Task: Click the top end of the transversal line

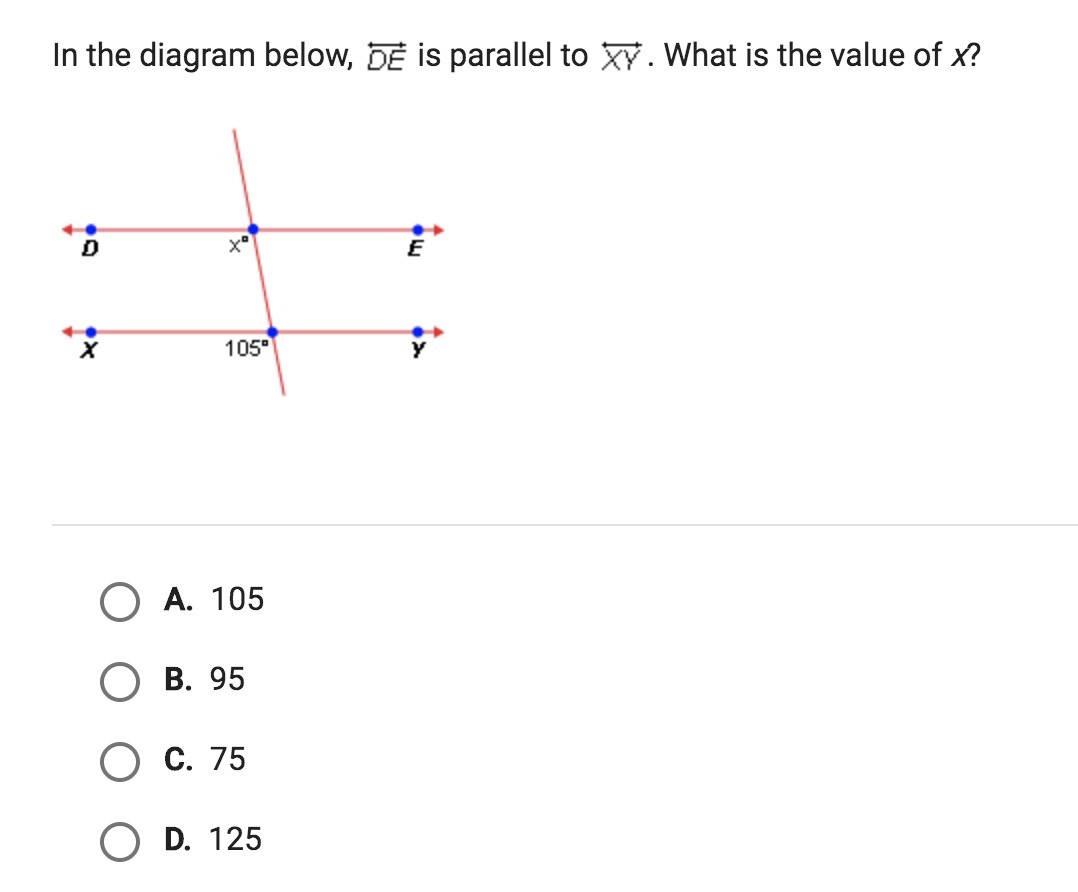Action: coord(234,133)
